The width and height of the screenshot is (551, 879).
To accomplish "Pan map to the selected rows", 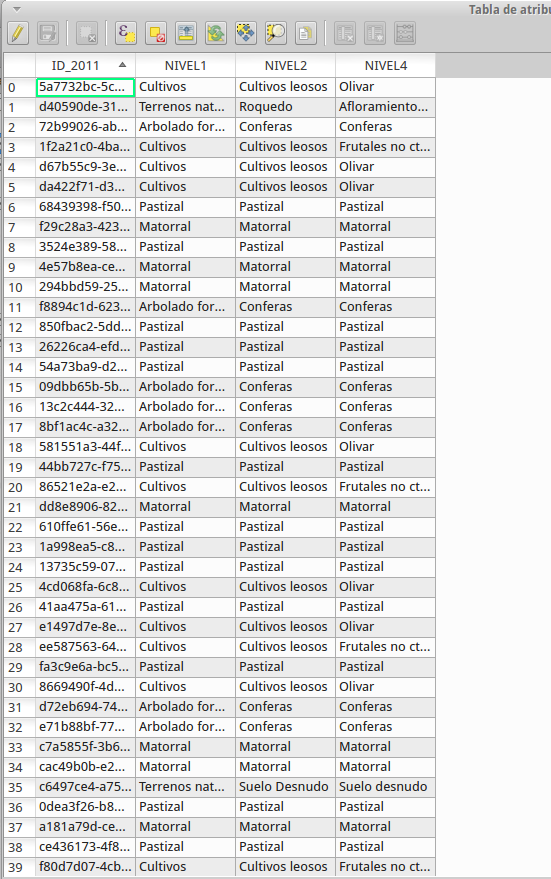I will (x=245, y=33).
